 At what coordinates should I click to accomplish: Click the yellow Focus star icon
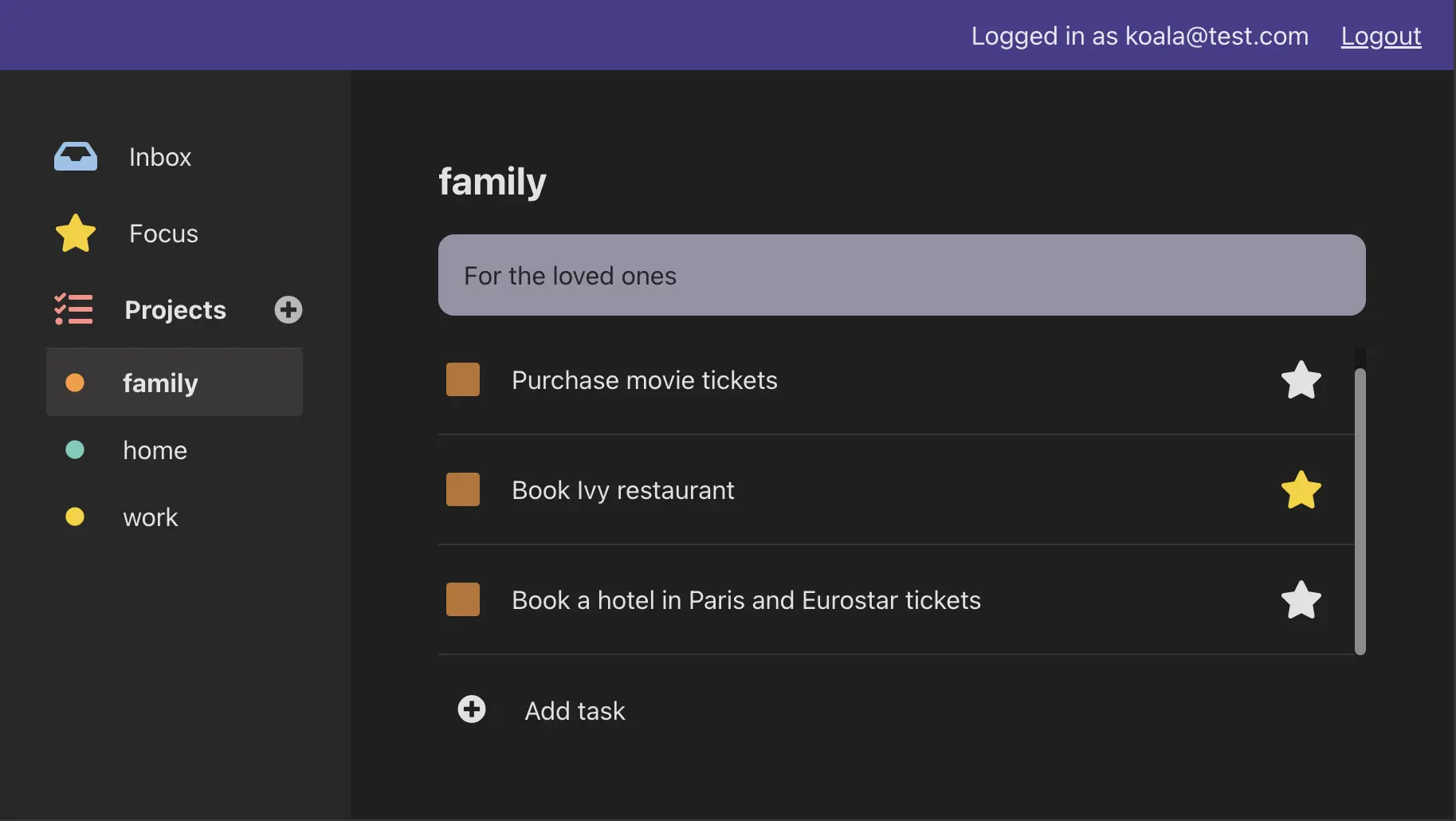pos(76,233)
